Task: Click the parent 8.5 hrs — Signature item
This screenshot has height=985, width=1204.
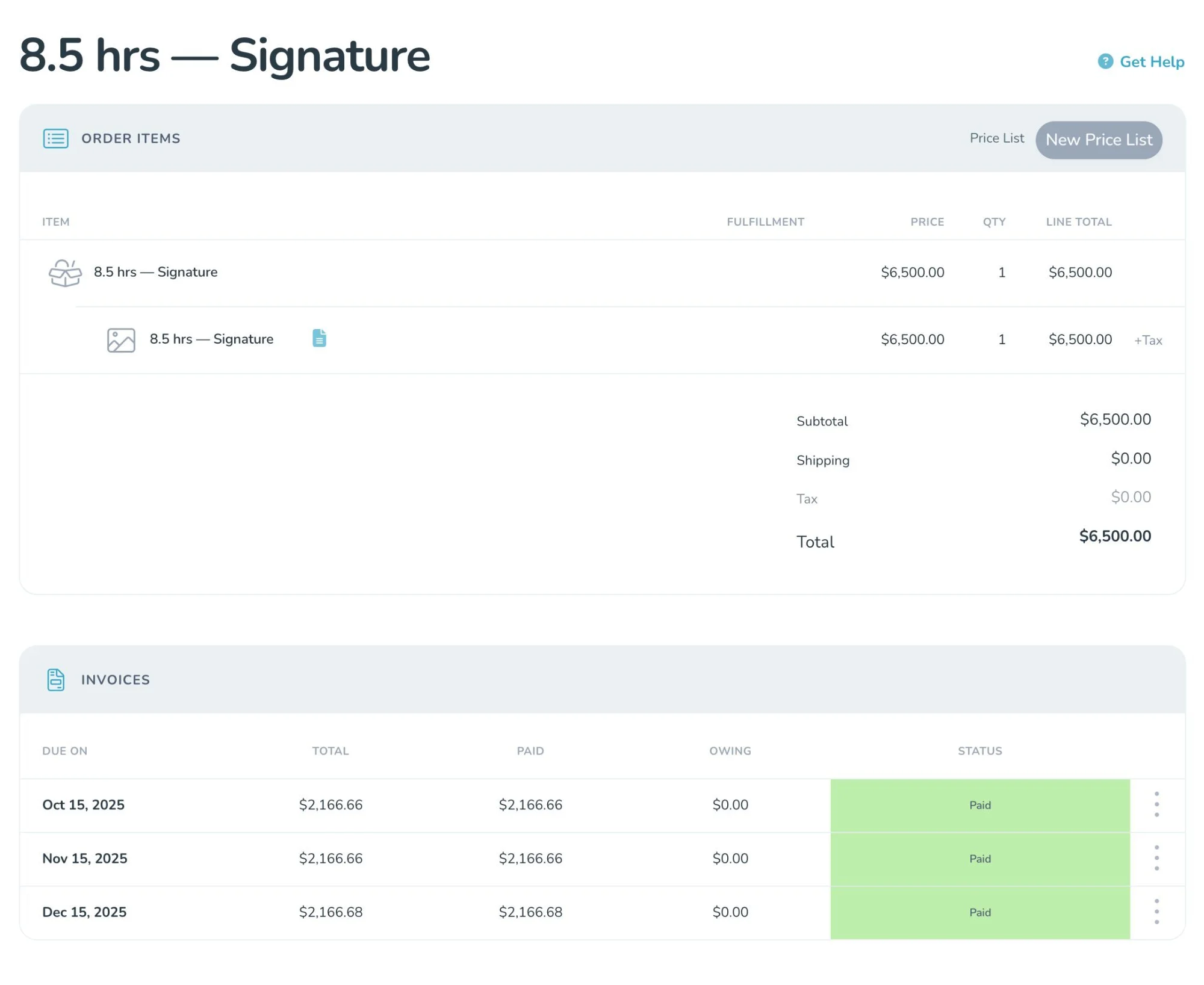Action: [x=155, y=272]
